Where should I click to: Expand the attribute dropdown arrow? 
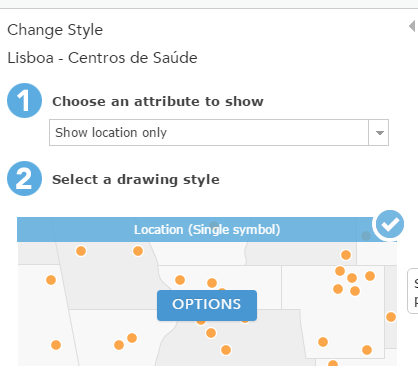[x=379, y=133]
